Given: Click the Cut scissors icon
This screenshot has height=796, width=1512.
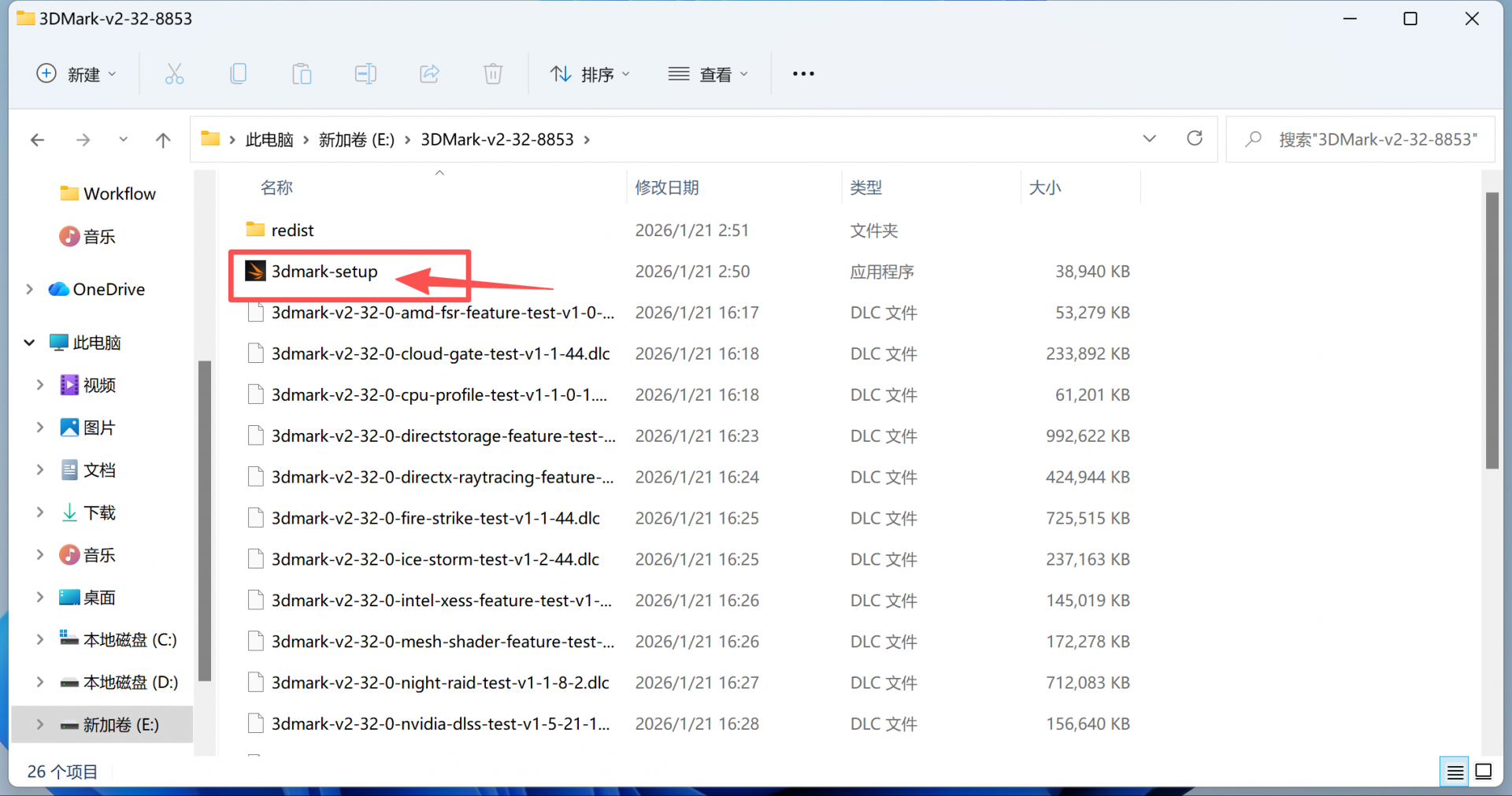Looking at the screenshot, I should coord(174,74).
